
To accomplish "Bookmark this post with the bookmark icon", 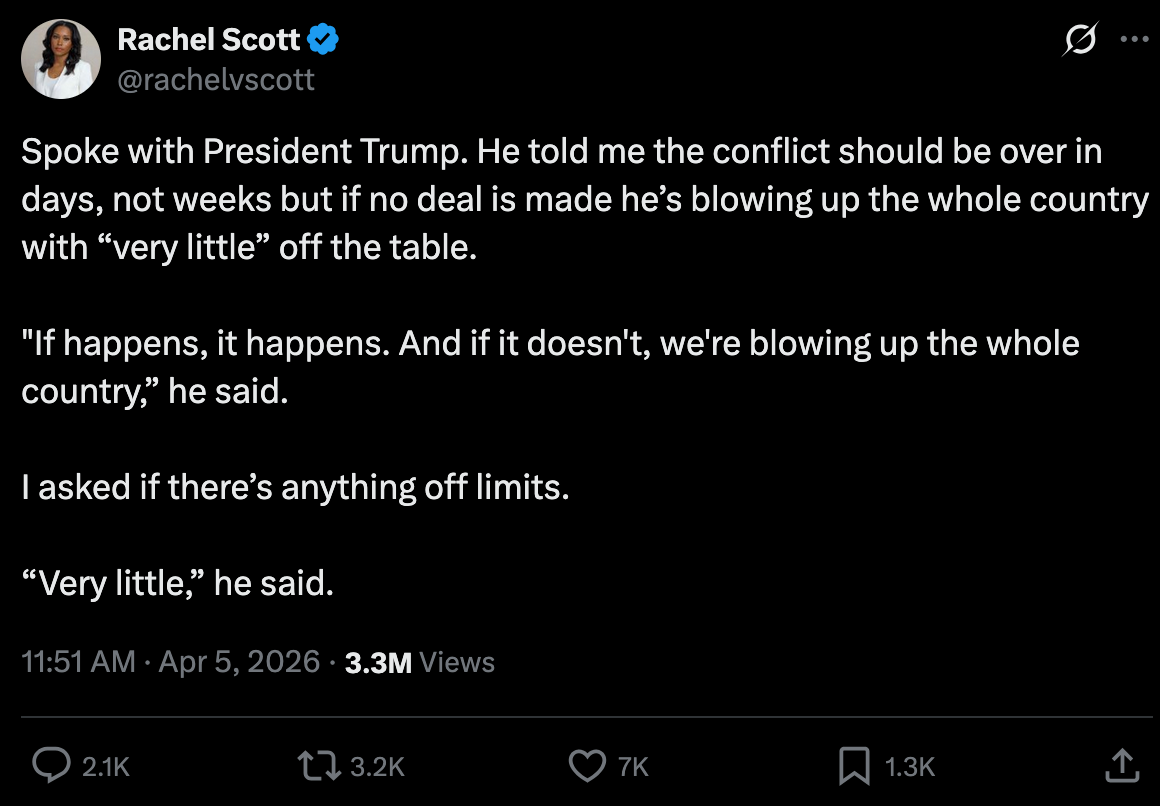I will coord(853,766).
